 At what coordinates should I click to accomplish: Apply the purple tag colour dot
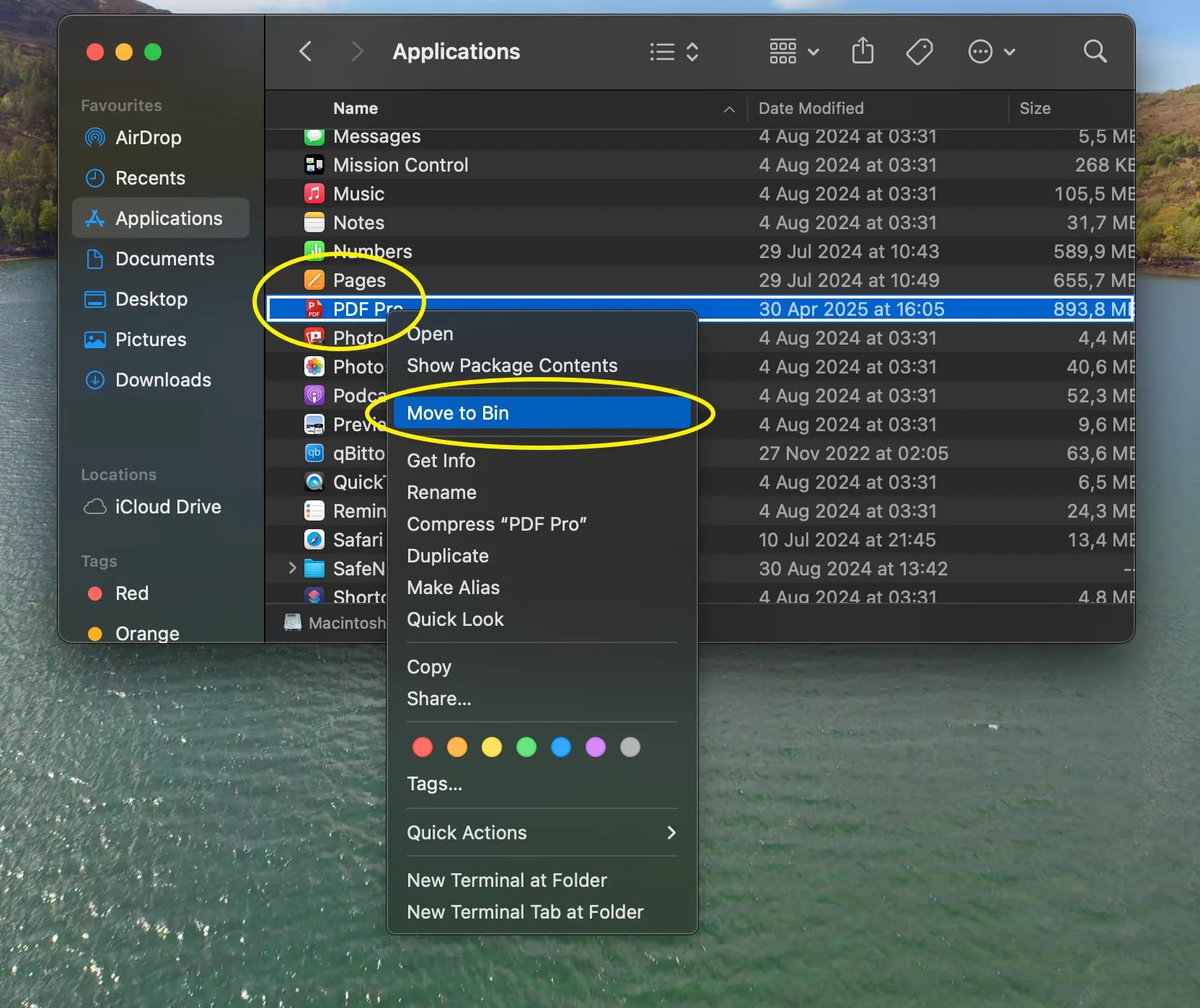[x=596, y=747]
